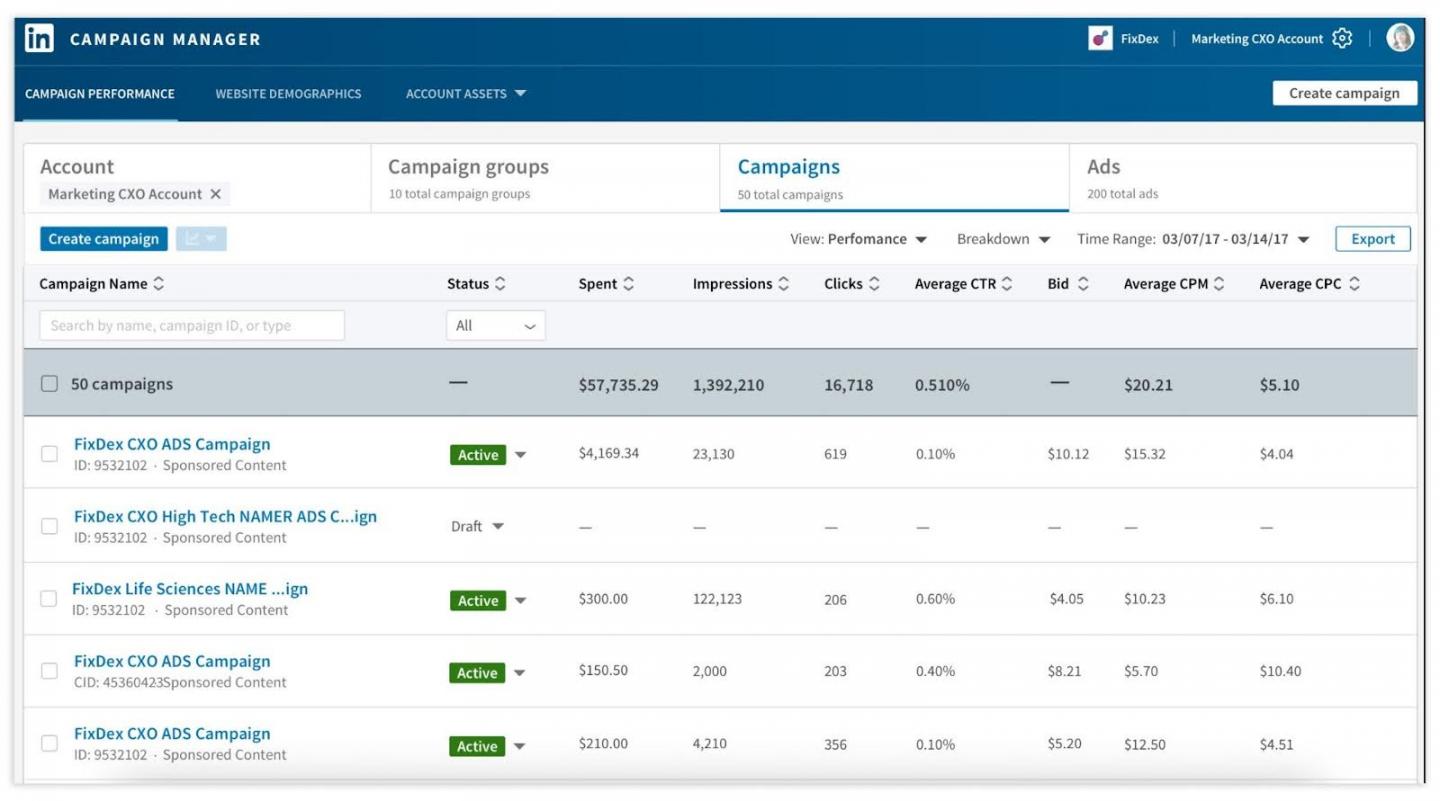The width and height of the screenshot is (1440, 801).
Task: Click the Export button
Action: pos(1372,239)
